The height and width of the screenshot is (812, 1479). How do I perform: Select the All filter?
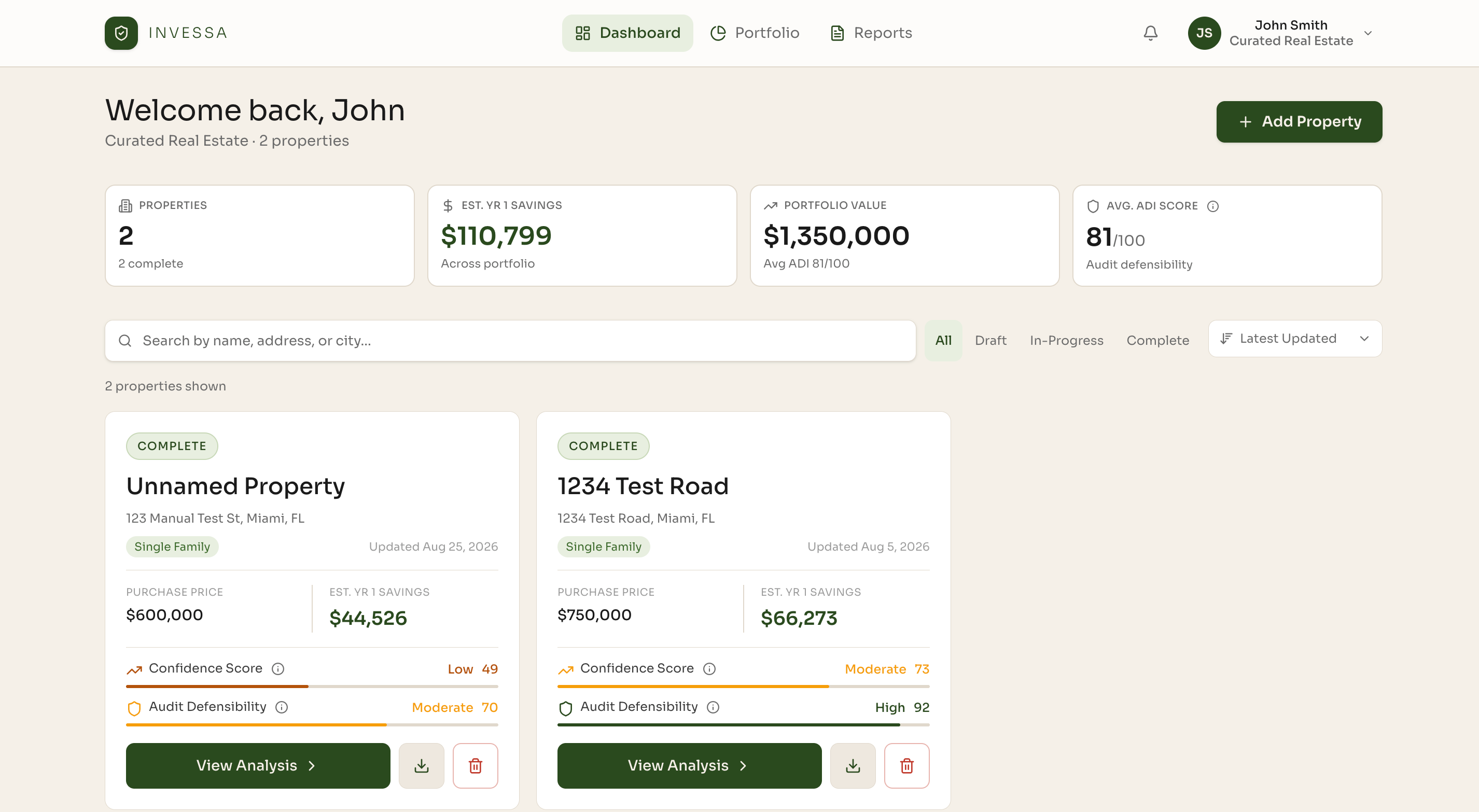click(x=943, y=340)
